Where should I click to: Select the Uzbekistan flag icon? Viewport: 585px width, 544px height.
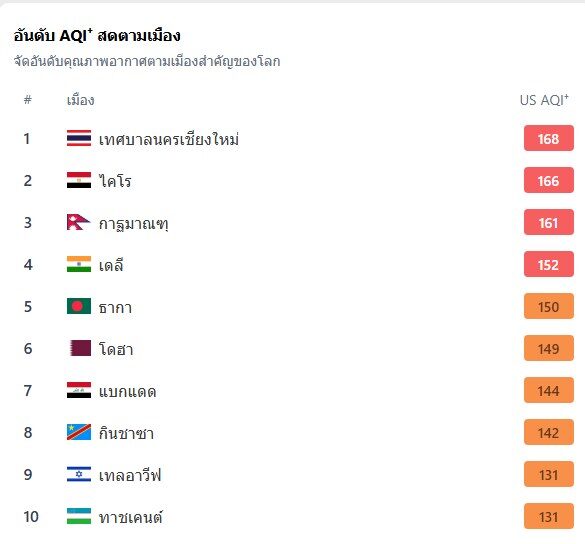tap(79, 516)
